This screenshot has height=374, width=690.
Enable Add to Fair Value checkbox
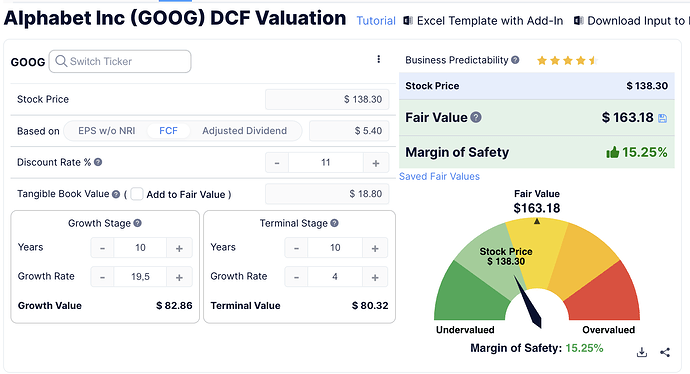point(137,194)
